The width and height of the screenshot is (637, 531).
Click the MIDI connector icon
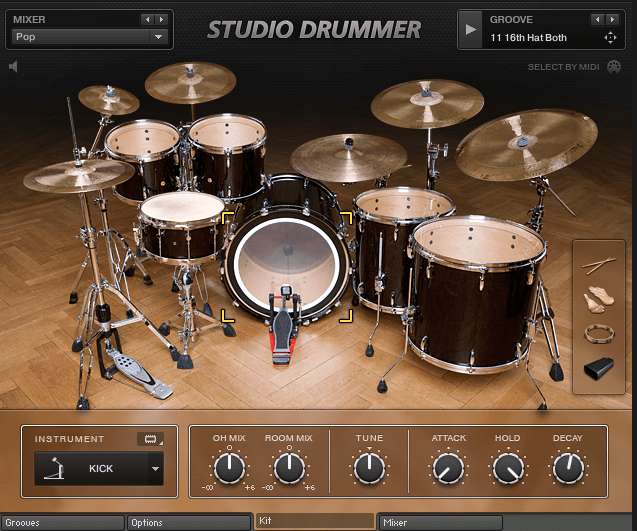click(x=614, y=67)
